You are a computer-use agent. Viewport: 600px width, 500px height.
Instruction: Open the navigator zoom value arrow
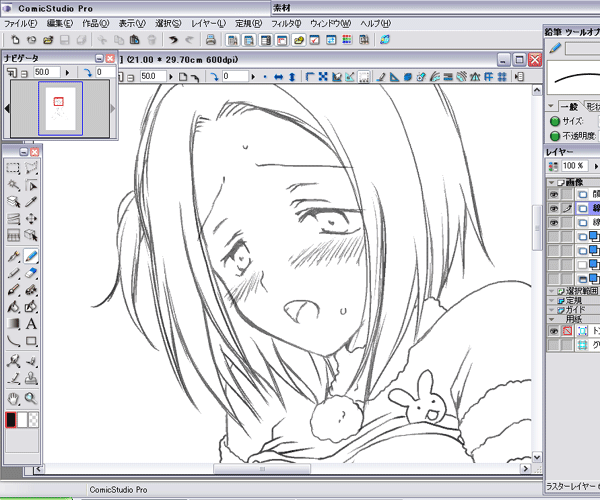pos(67,72)
